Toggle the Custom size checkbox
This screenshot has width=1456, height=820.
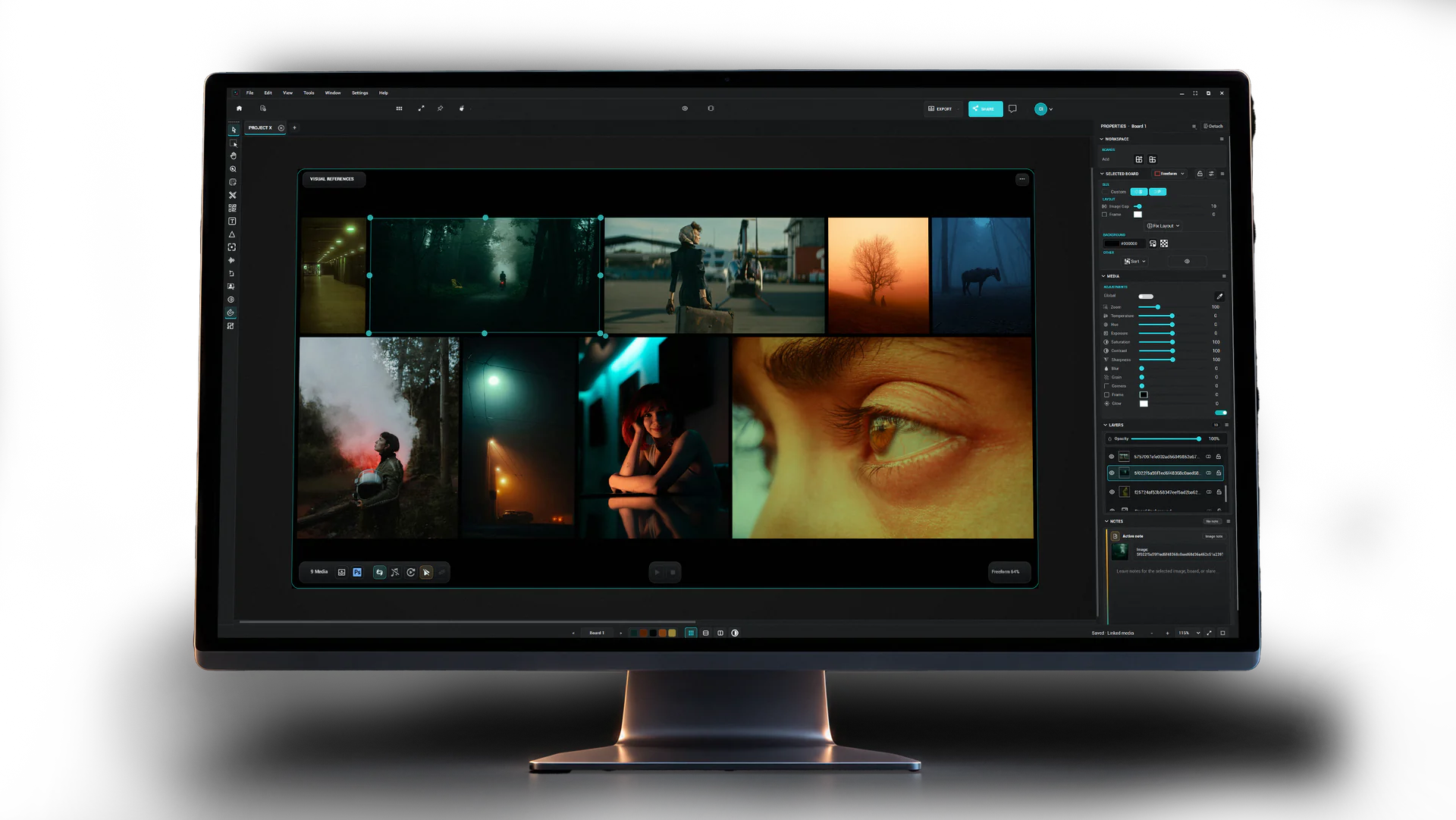(x=1106, y=192)
